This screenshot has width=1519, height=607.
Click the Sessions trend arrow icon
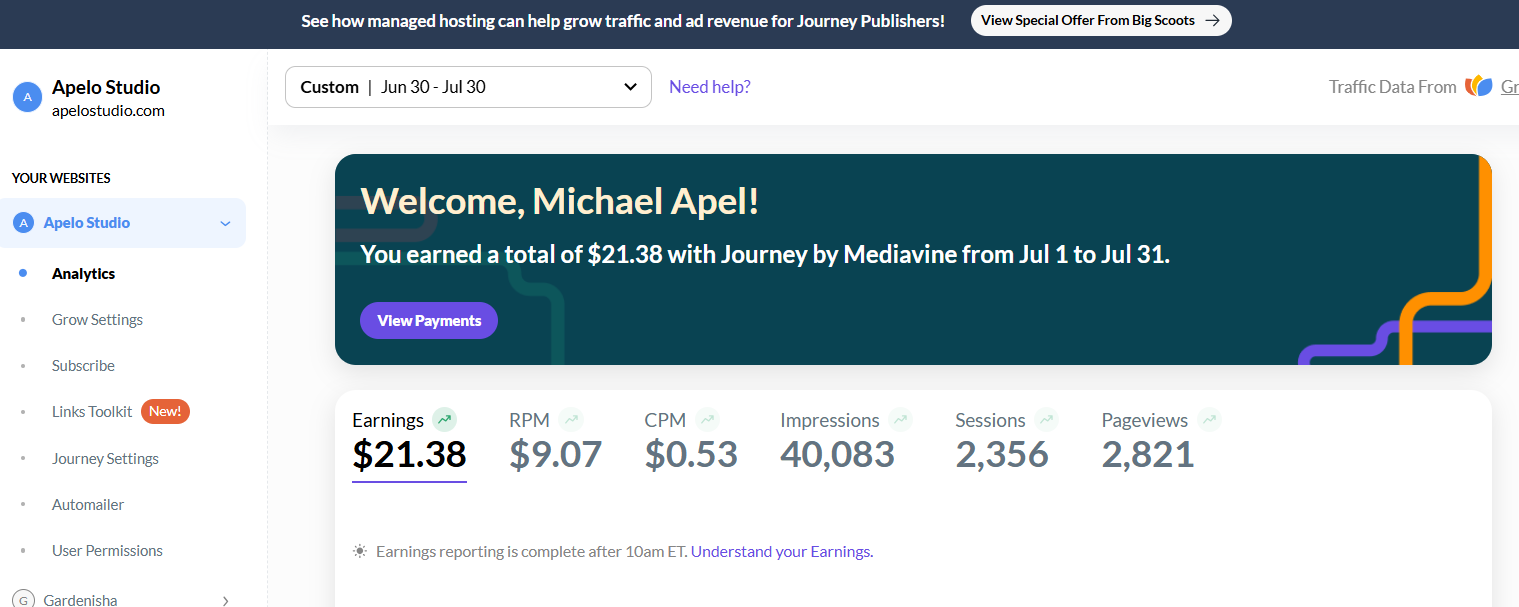1046,420
